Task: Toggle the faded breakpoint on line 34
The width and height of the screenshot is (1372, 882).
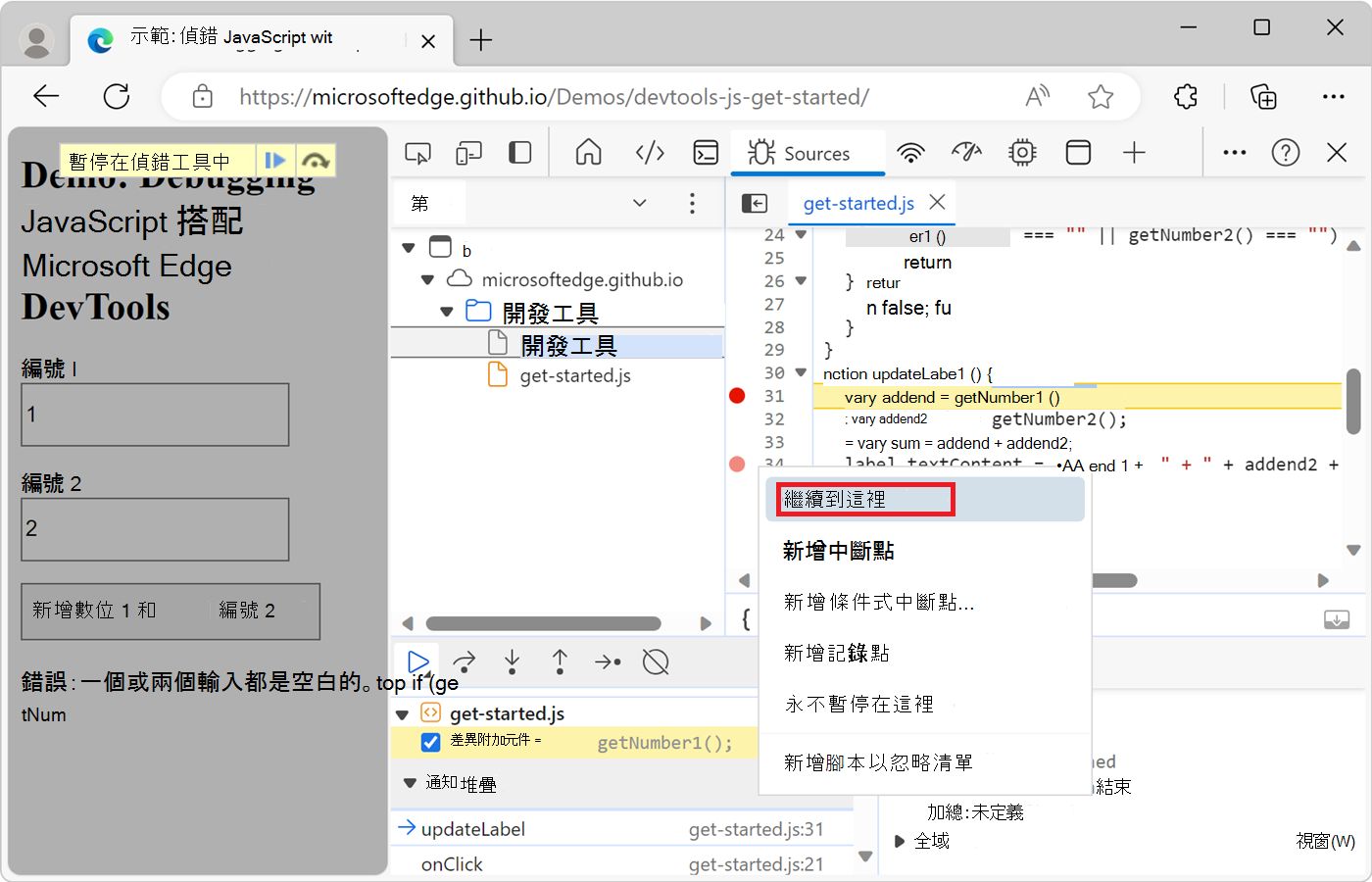Action: 737,464
